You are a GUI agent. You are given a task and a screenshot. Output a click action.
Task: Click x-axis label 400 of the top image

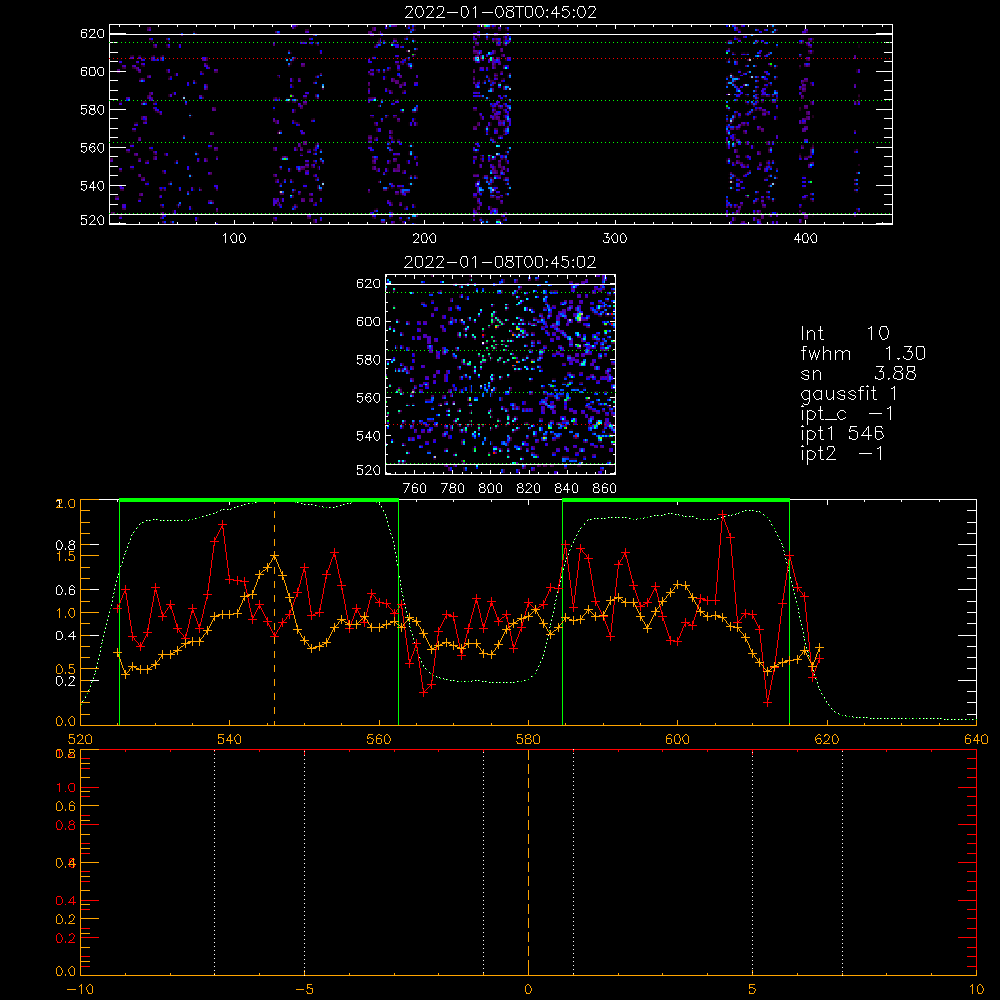click(x=805, y=239)
